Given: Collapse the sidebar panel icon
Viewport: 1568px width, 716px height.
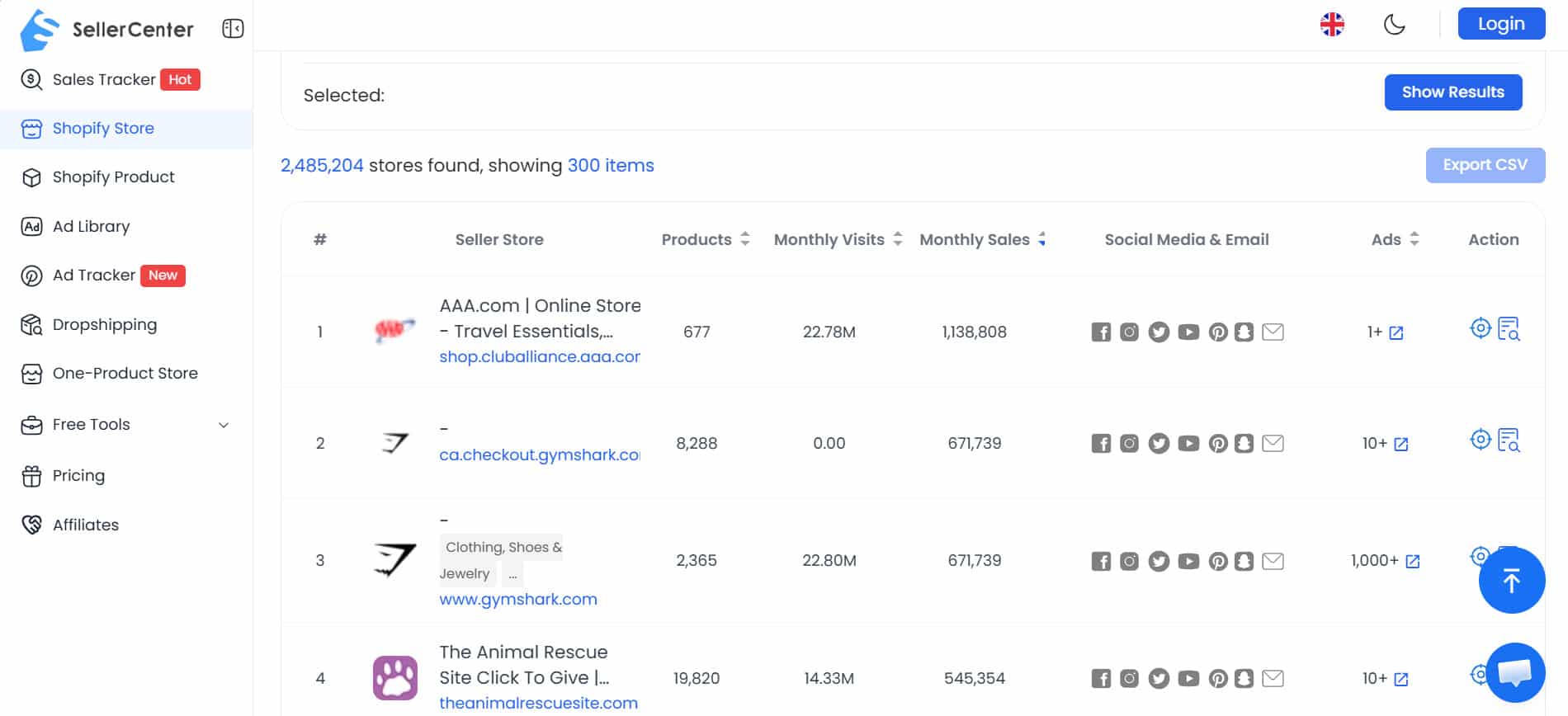Looking at the screenshot, I should pyautogui.click(x=233, y=29).
